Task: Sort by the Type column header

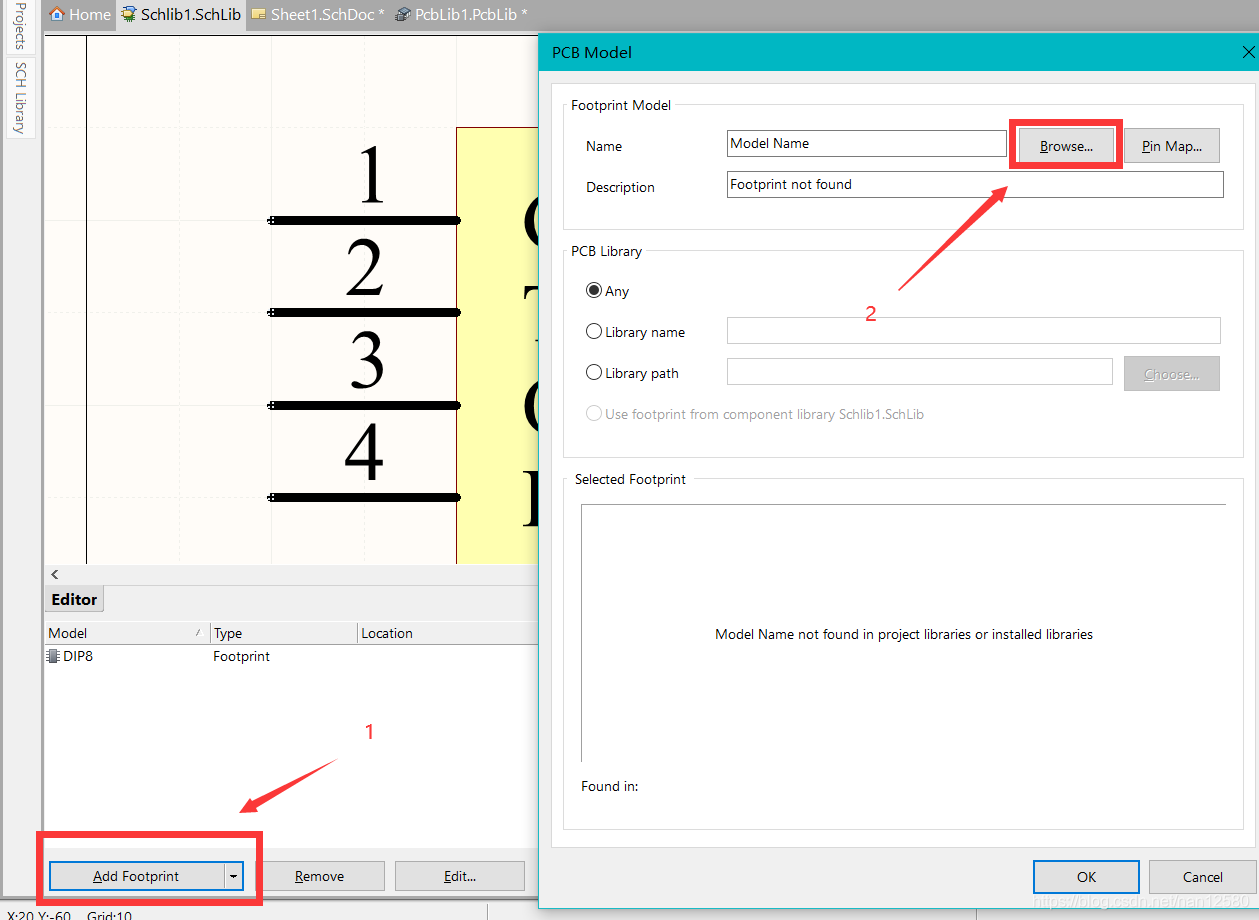Action: [x=283, y=633]
